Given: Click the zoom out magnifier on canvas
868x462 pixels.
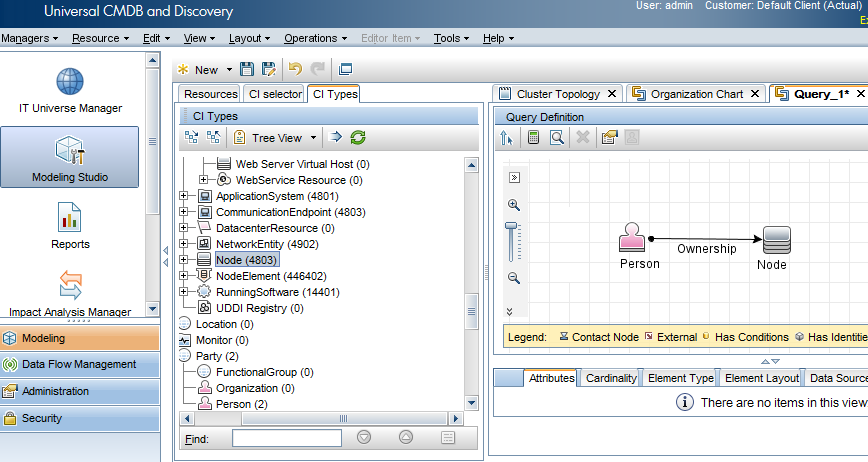Looking at the screenshot, I should point(514,278).
